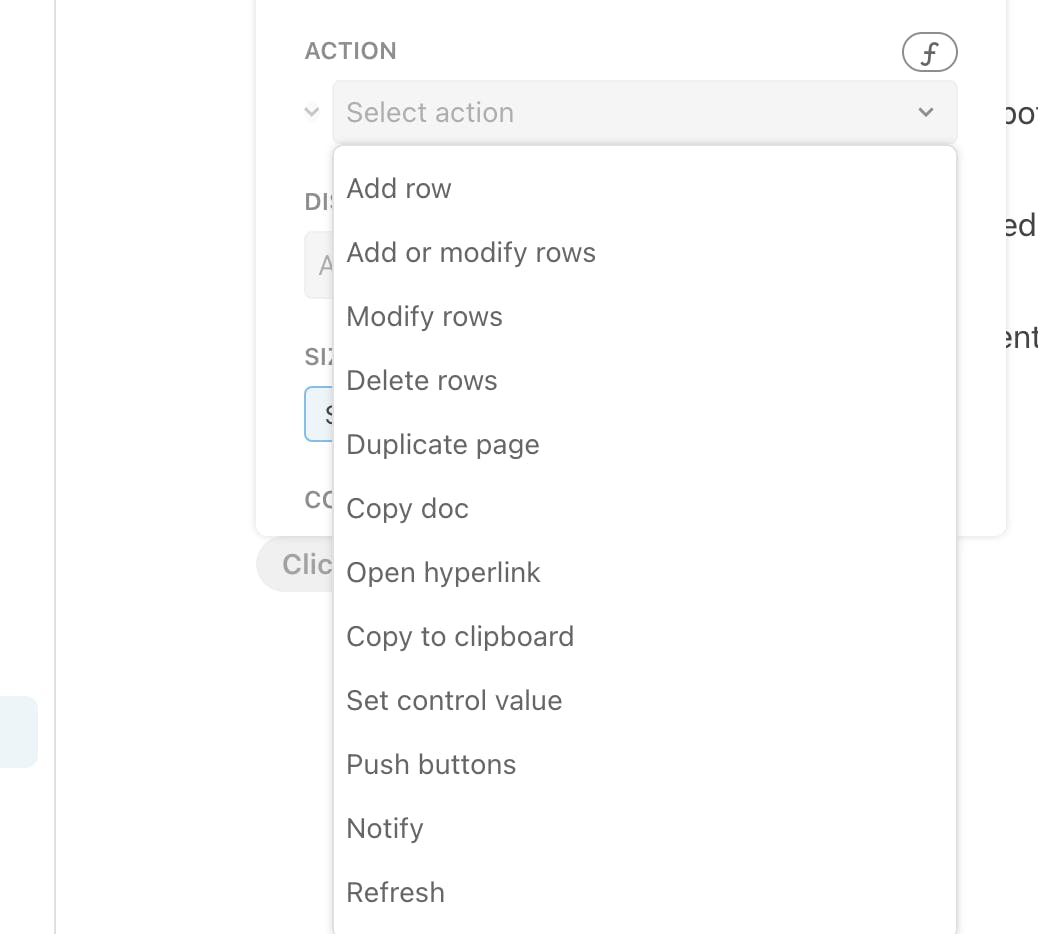Viewport: 1038px width, 934px height.
Task: Choose the Refresh action
Action: point(395,893)
